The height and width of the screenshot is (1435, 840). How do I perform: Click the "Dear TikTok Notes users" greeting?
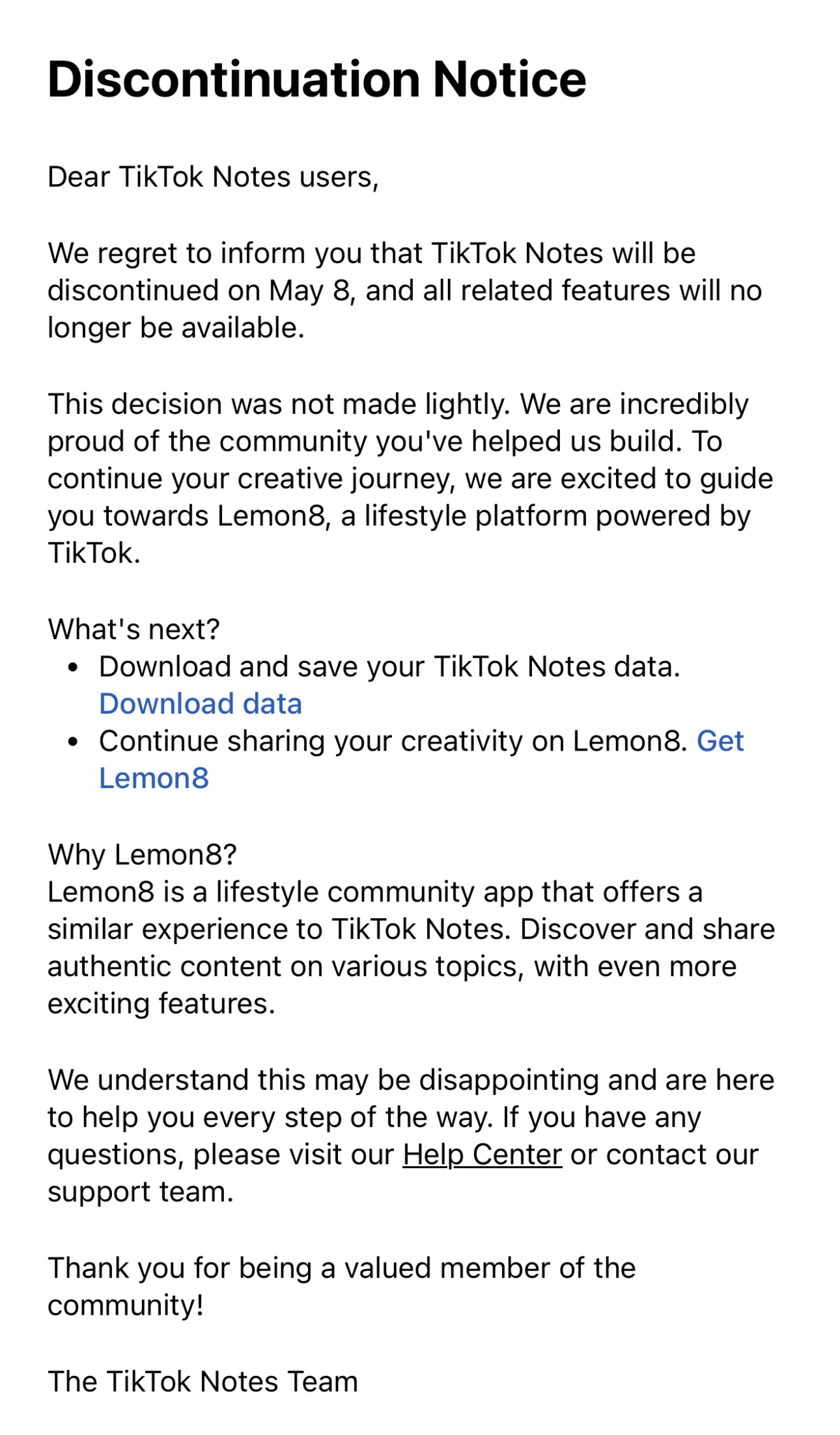pyautogui.click(x=213, y=177)
